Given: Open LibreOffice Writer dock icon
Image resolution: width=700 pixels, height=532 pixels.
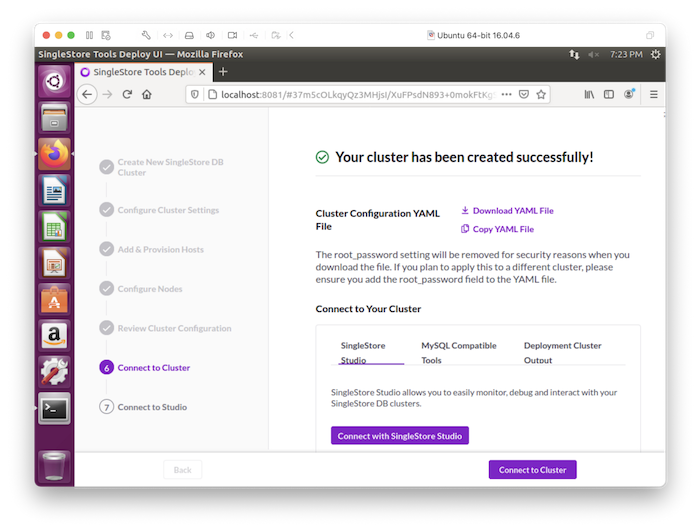Looking at the screenshot, I should [54, 191].
